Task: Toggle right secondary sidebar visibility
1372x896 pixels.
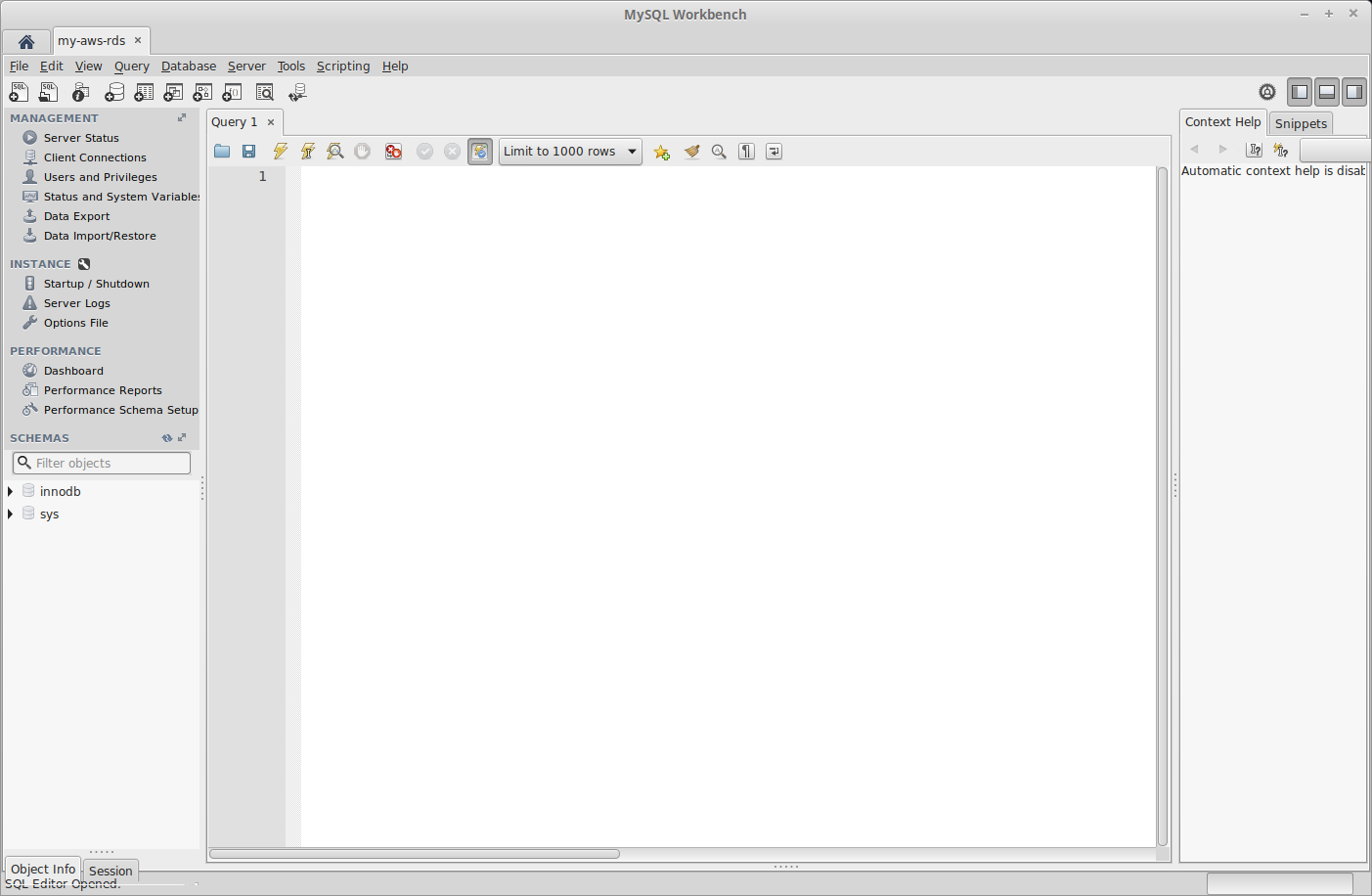Action: [x=1354, y=92]
